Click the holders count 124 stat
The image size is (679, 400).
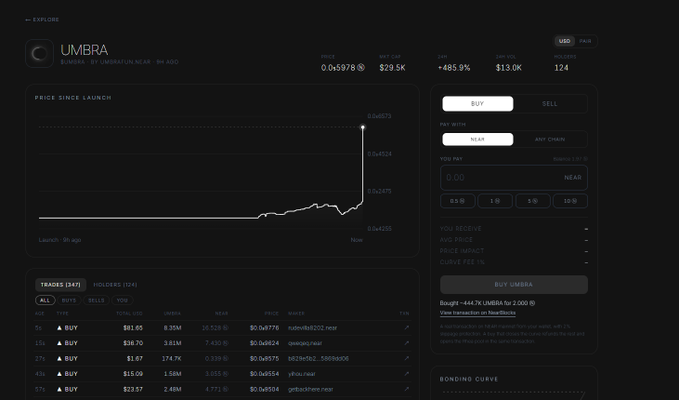pos(561,68)
